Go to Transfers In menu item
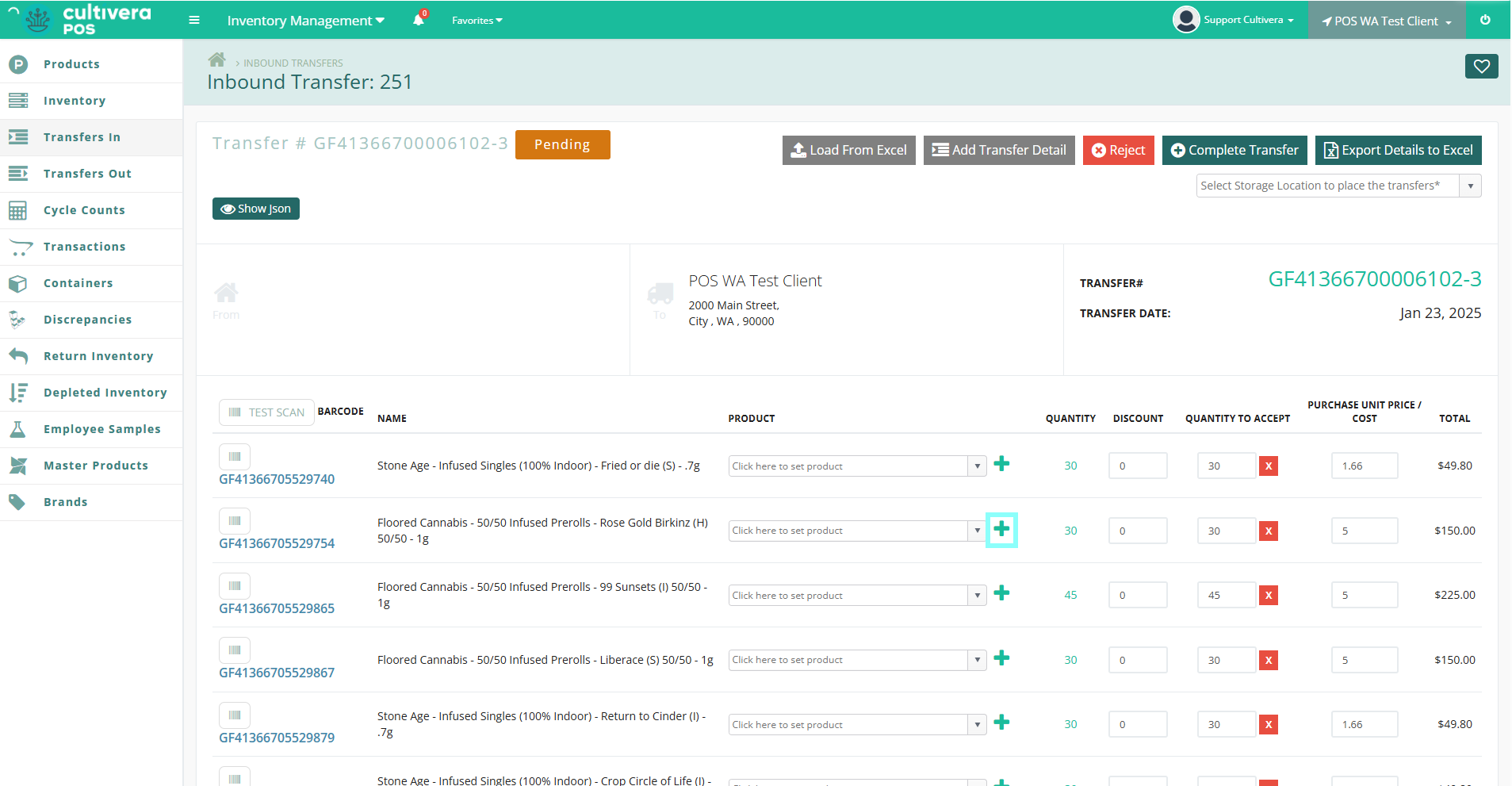This screenshot has width=1512, height=786. coord(91,137)
